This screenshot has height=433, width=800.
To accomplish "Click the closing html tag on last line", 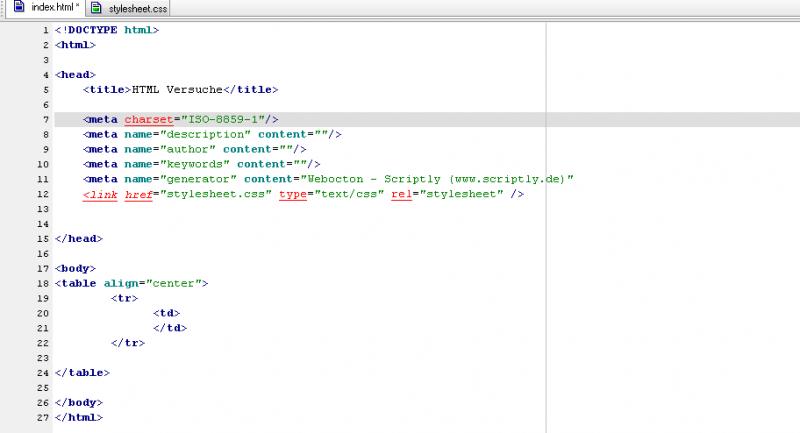I will coord(79,417).
